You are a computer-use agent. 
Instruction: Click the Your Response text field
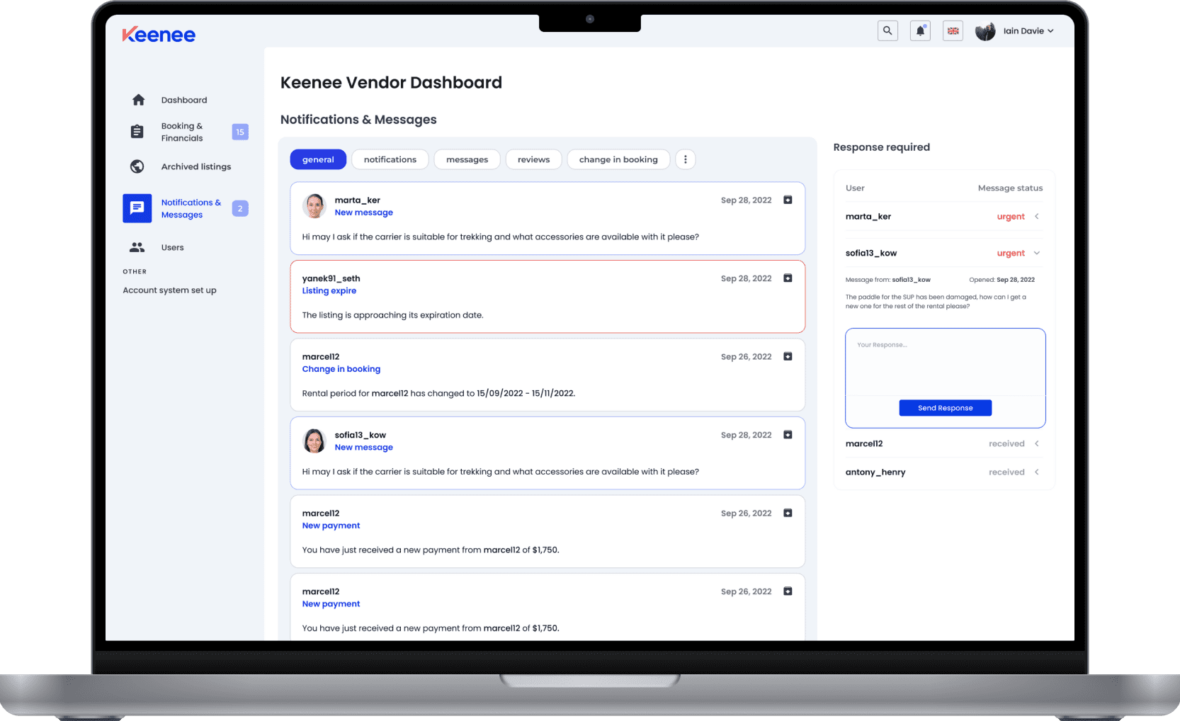tap(945, 364)
